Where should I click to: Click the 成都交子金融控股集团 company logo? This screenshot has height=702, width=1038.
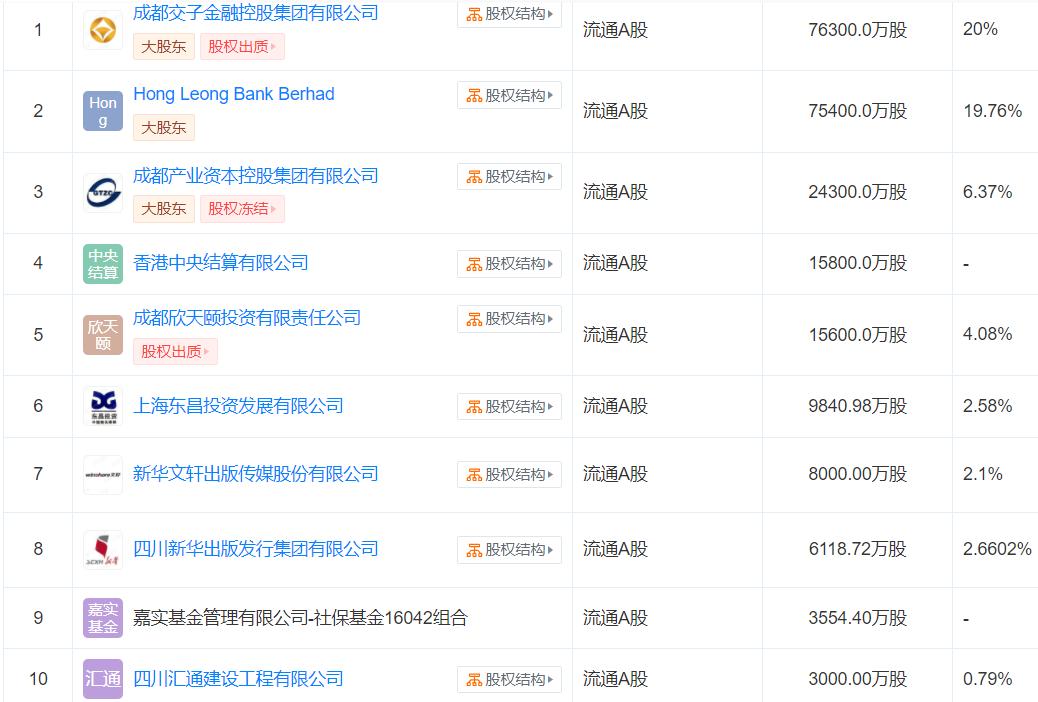pyautogui.click(x=103, y=30)
